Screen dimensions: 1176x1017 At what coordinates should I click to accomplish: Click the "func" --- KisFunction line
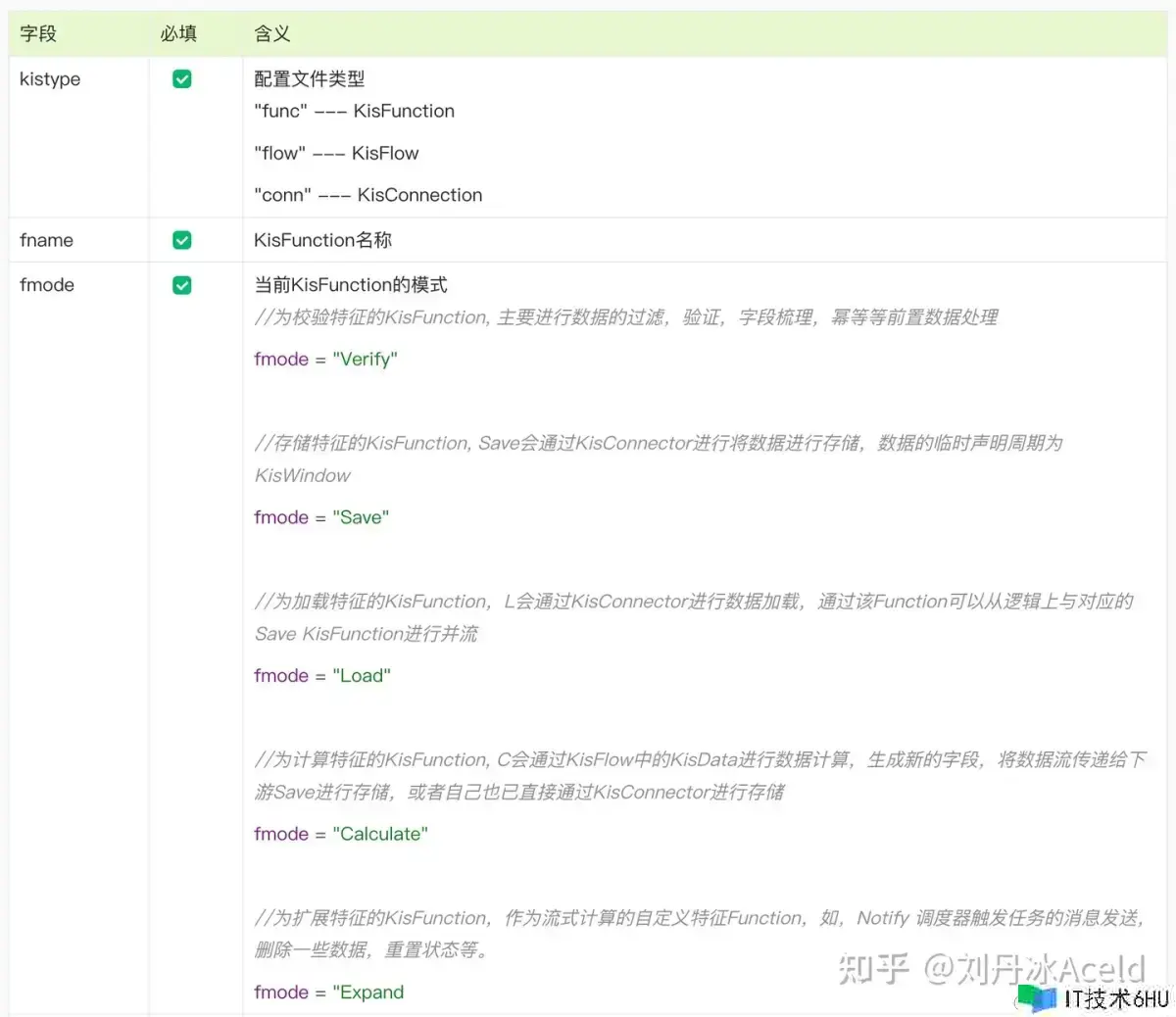[x=354, y=111]
